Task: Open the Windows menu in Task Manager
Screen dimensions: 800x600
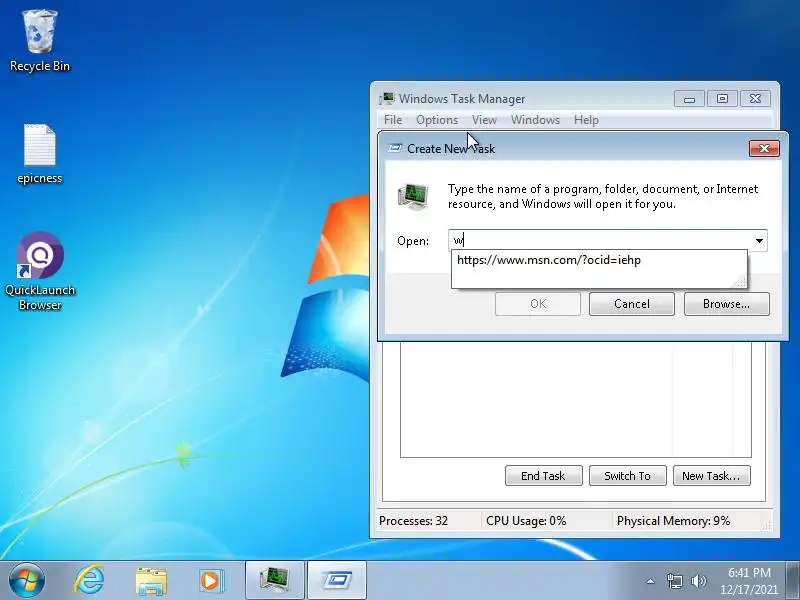Action: pyautogui.click(x=535, y=120)
